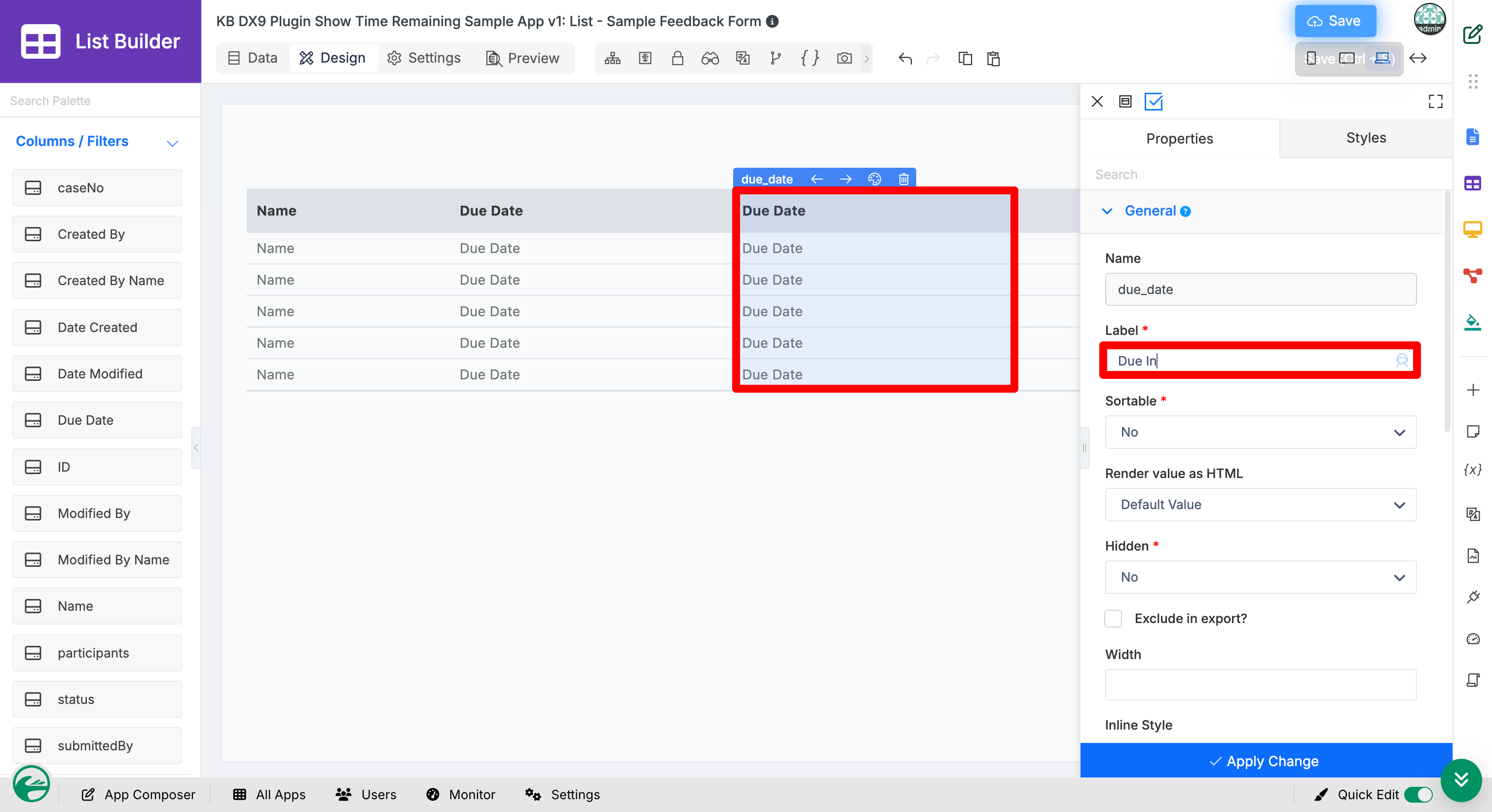Switch to tablet device preview
Image resolution: width=1492 pixels, height=812 pixels.
pyautogui.click(x=1346, y=58)
